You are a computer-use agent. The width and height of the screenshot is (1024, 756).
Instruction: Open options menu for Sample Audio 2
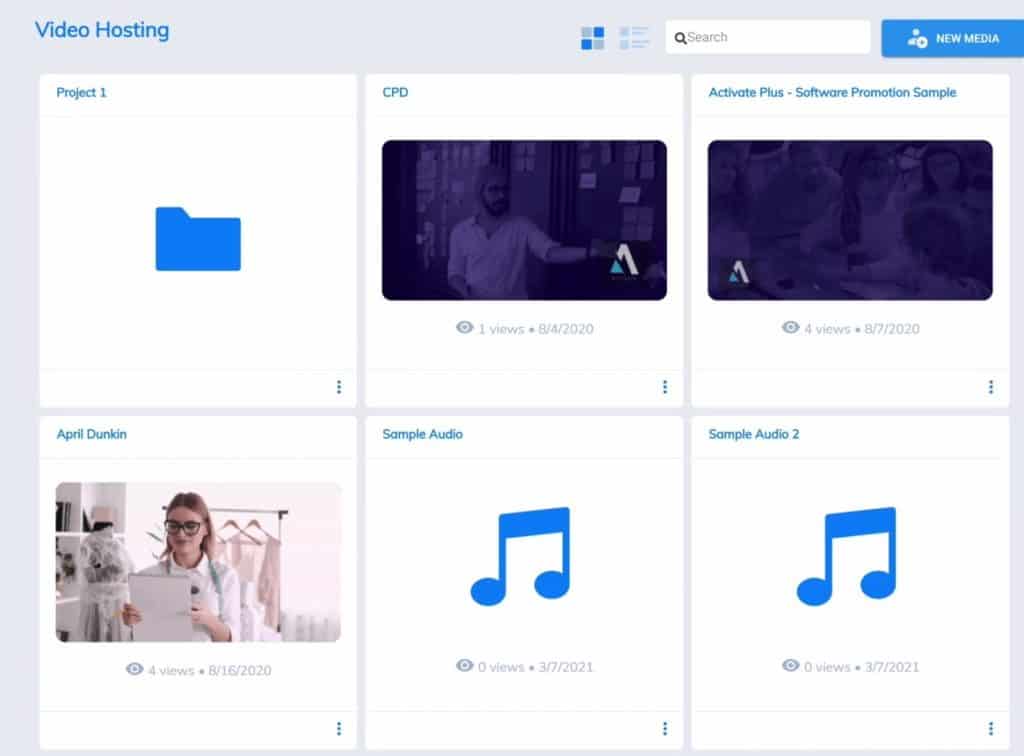[x=991, y=729]
